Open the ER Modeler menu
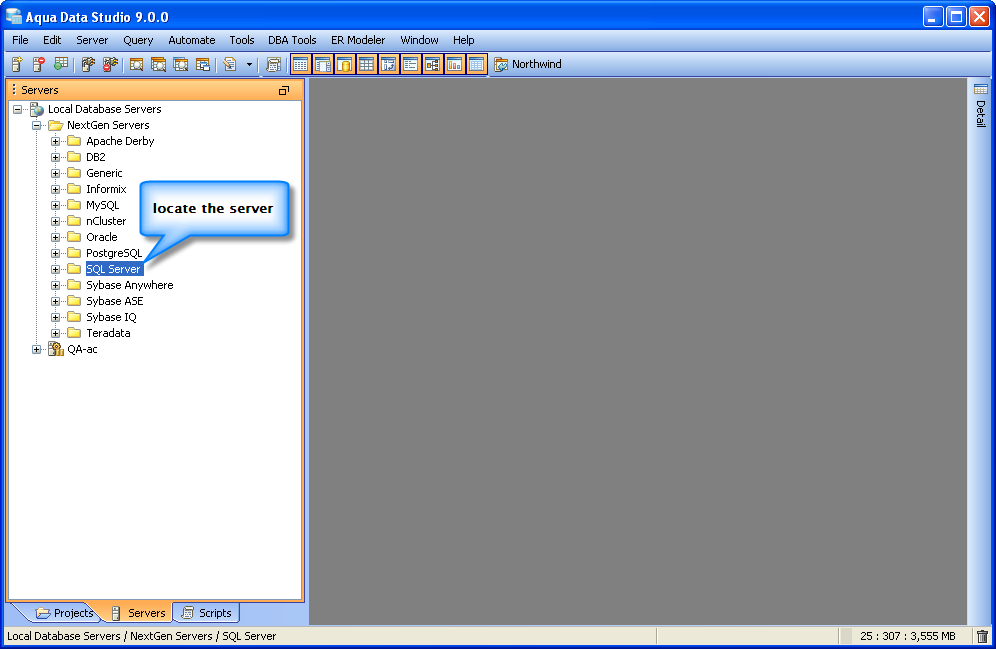996x649 pixels. pos(358,40)
